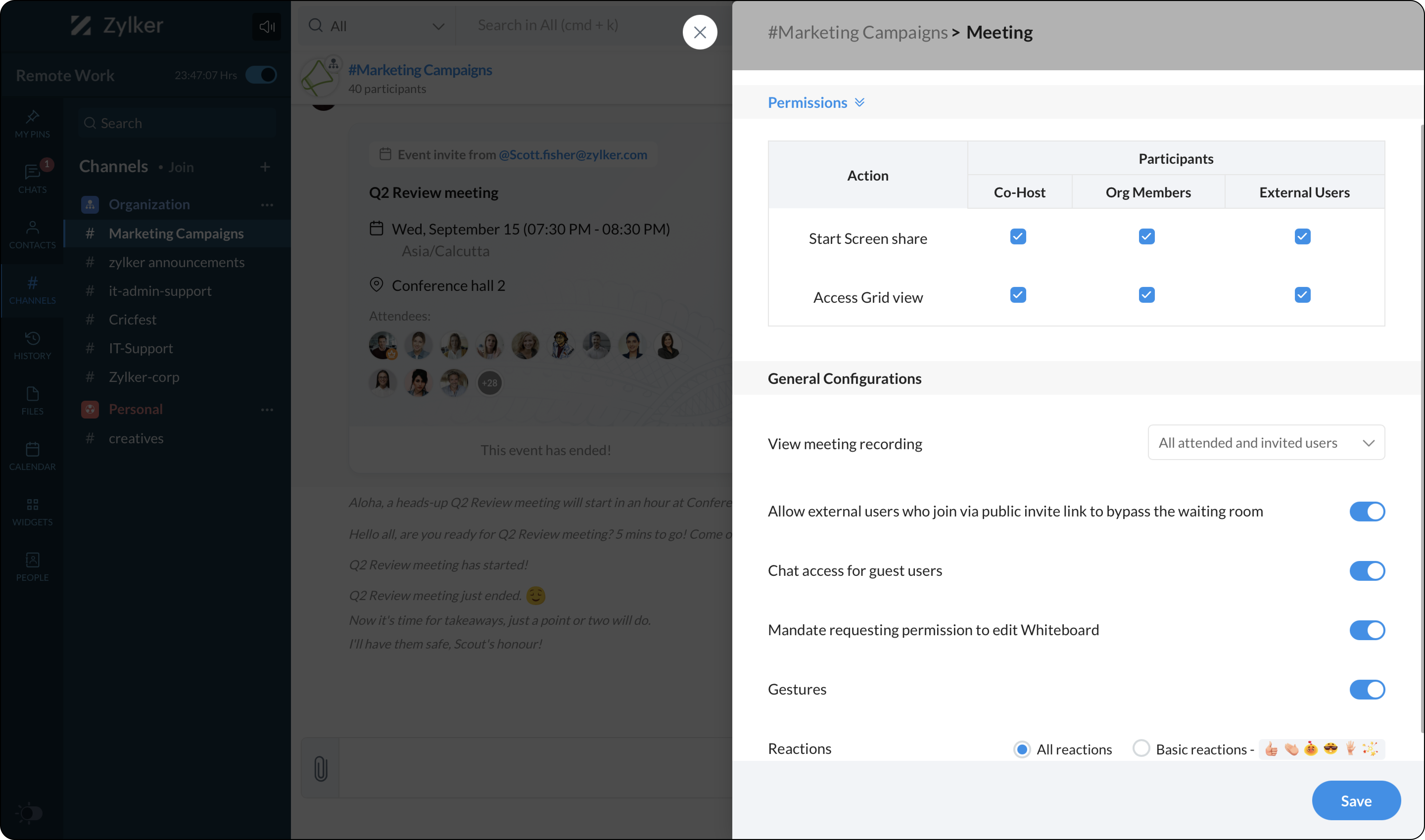
Task: Open View meeting recording dropdown
Action: point(1266,443)
